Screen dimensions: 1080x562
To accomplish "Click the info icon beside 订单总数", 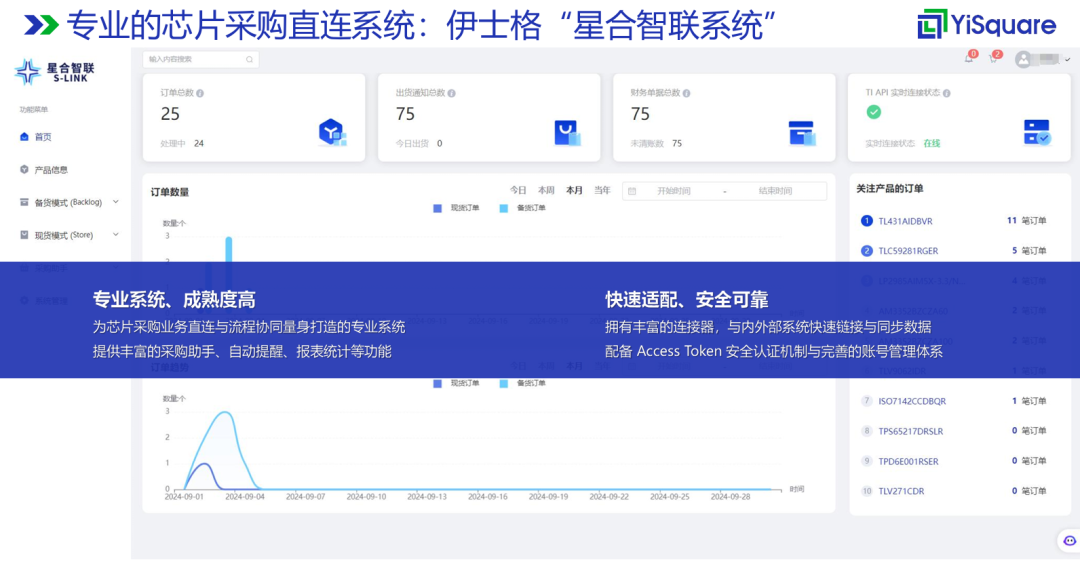I will click(x=200, y=93).
